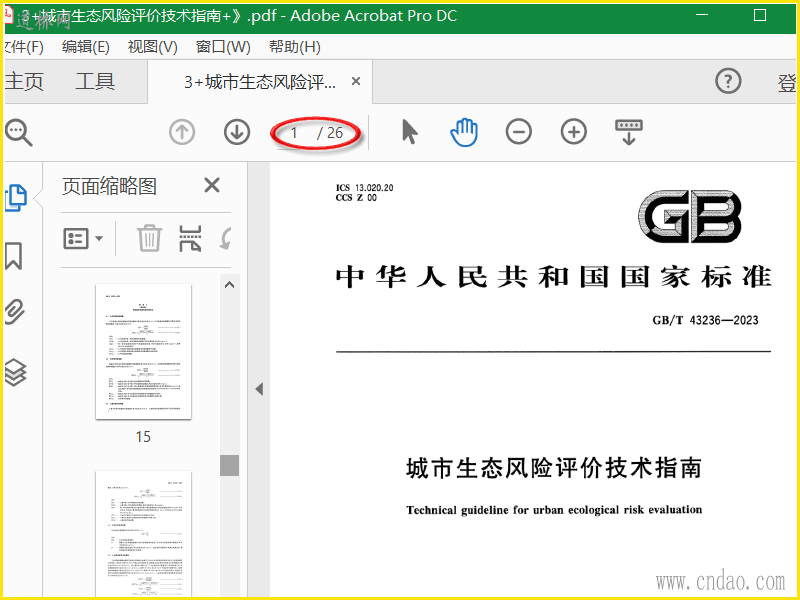Click the English title Technical guideline text
The width and height of the screenshot is (800, 600).
[554, 510]
